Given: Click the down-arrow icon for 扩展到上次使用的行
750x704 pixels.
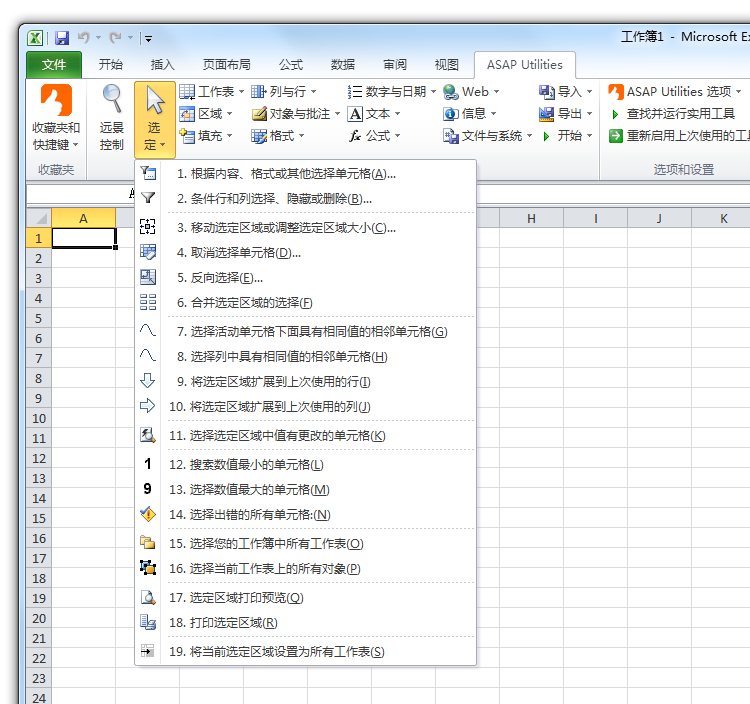Looking at the screenshot, I should coord(148,381).
